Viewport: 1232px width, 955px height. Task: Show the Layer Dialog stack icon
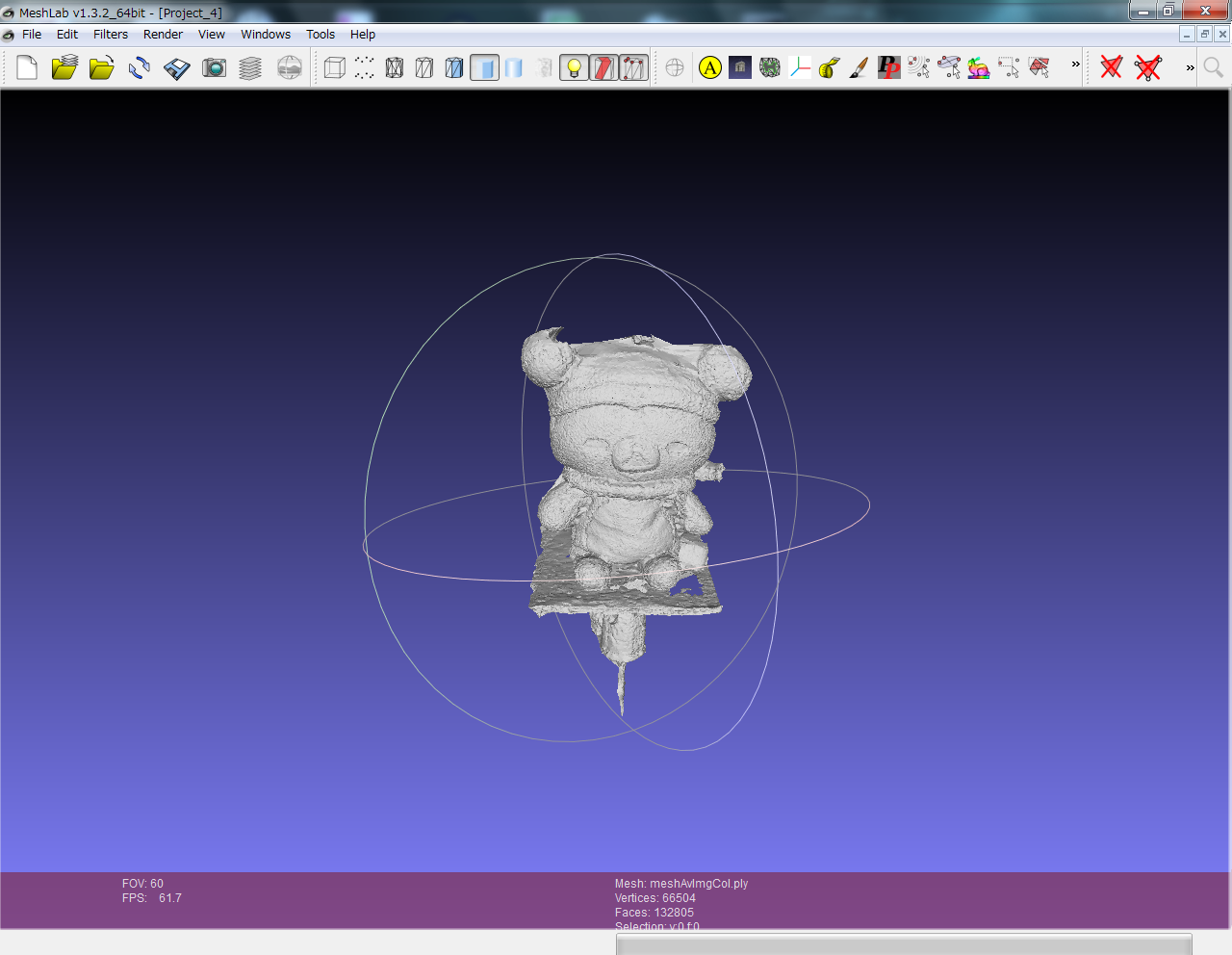point(250,67)
